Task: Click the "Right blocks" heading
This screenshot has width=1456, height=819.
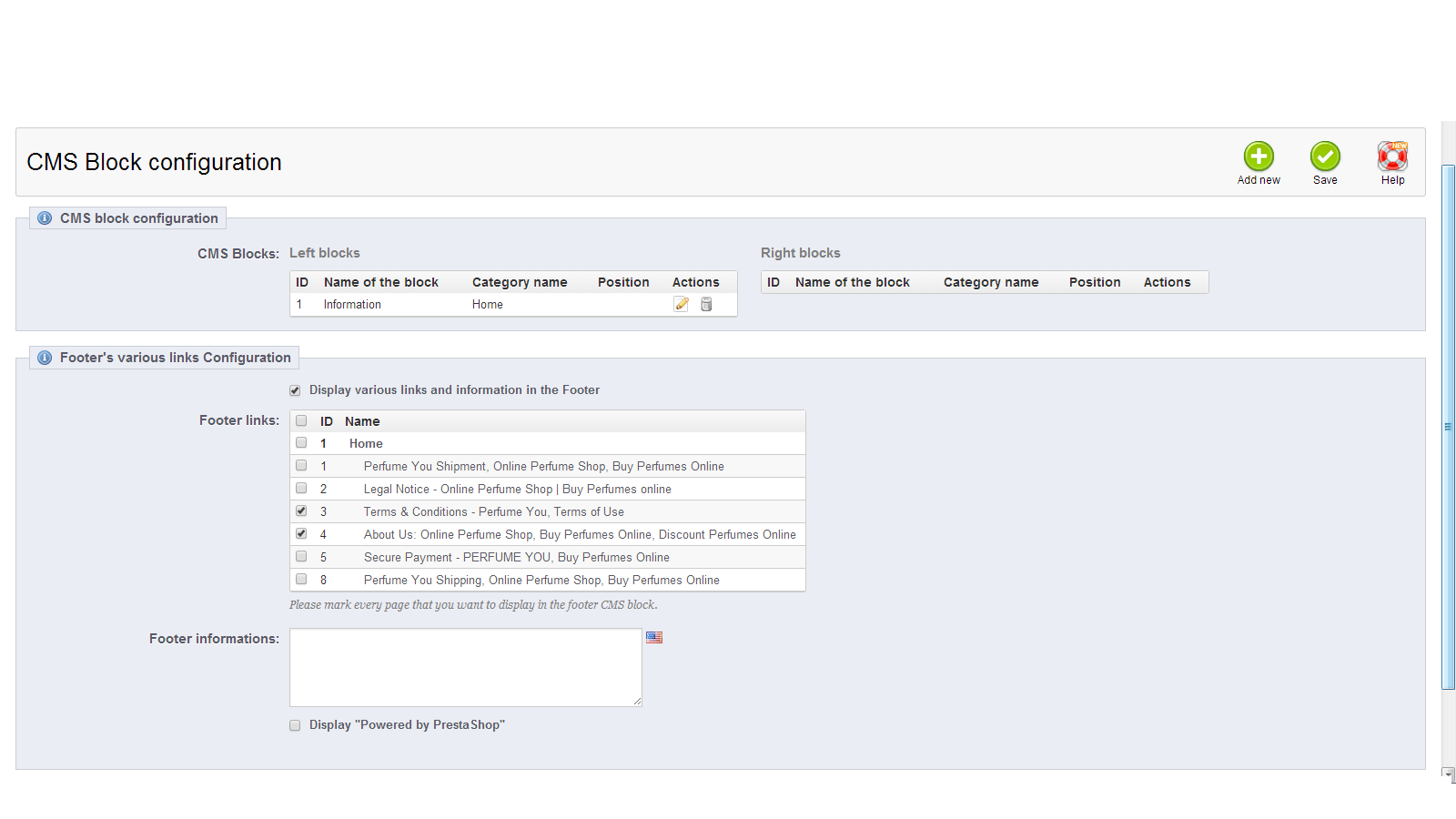Action: click(801, 253)
